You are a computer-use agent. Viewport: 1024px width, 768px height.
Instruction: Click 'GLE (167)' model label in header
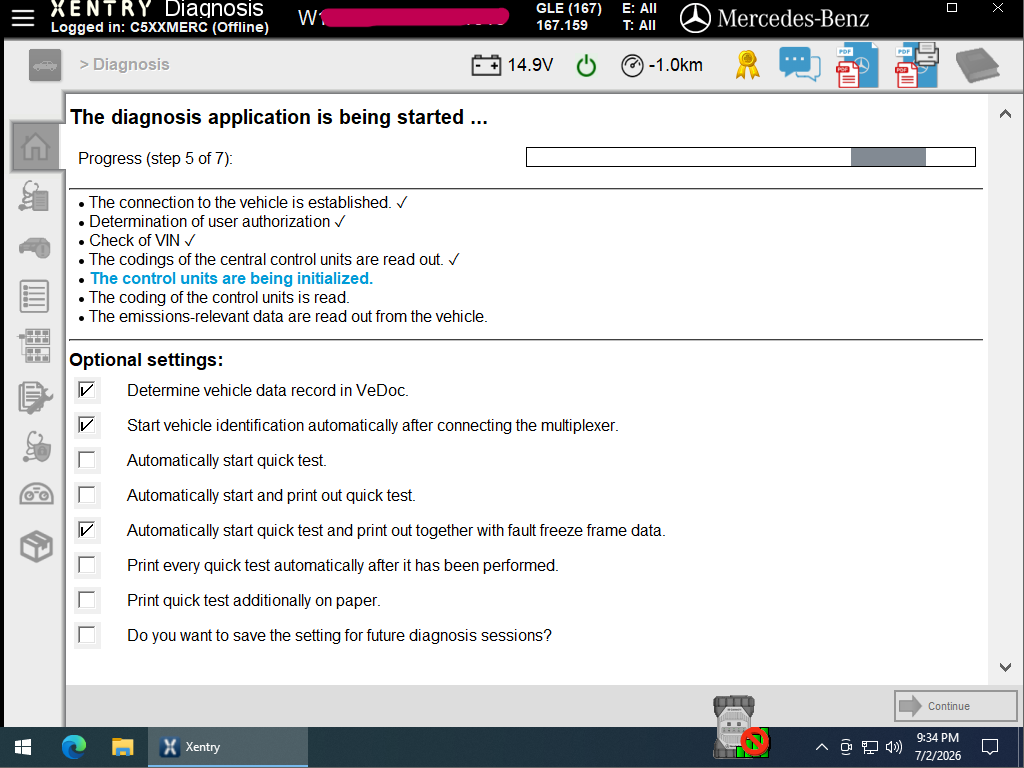click(x=569, y=8)
